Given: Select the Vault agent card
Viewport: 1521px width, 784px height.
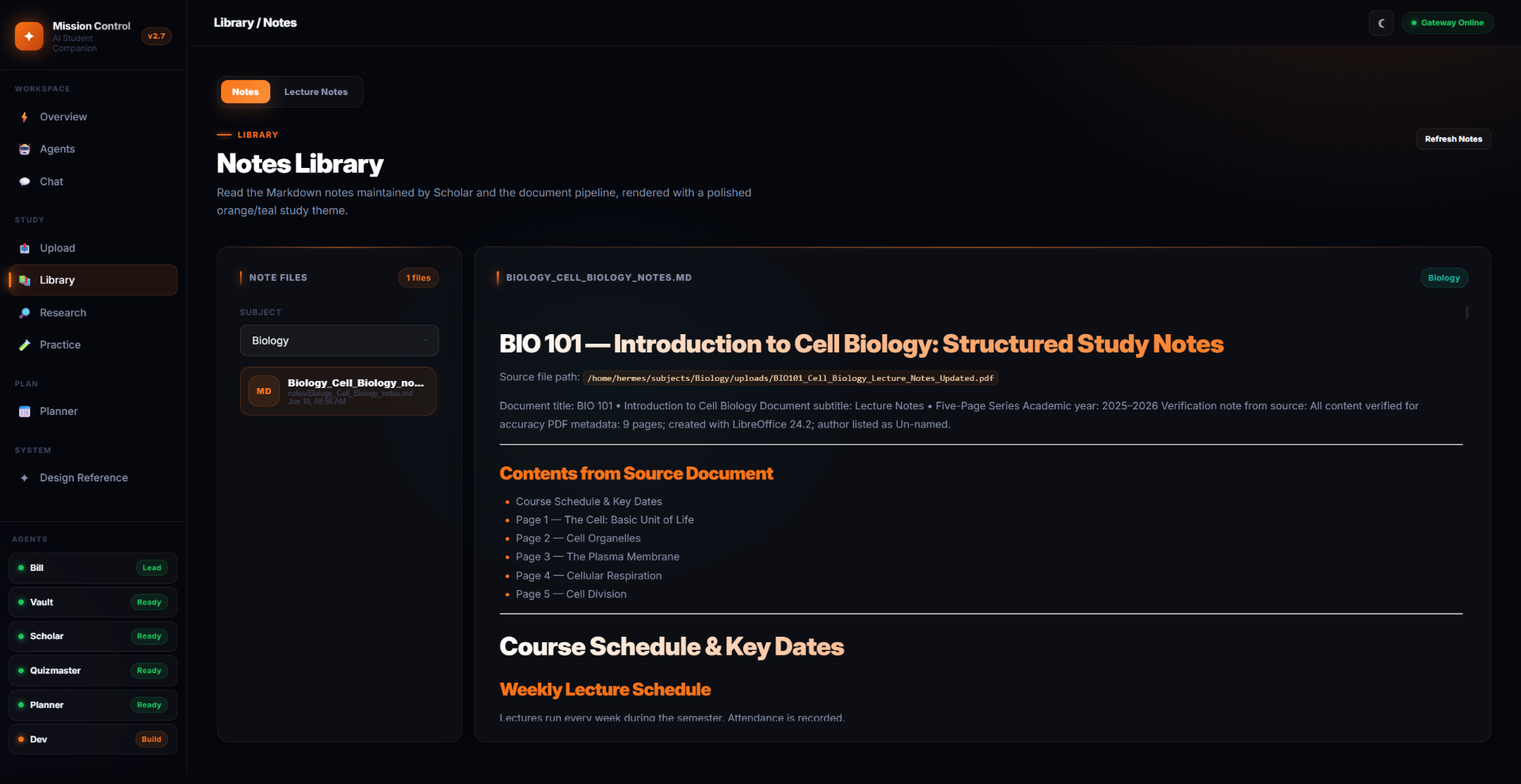Looking at the screenshot, I should pyautogui.click(x=93, y=603).
